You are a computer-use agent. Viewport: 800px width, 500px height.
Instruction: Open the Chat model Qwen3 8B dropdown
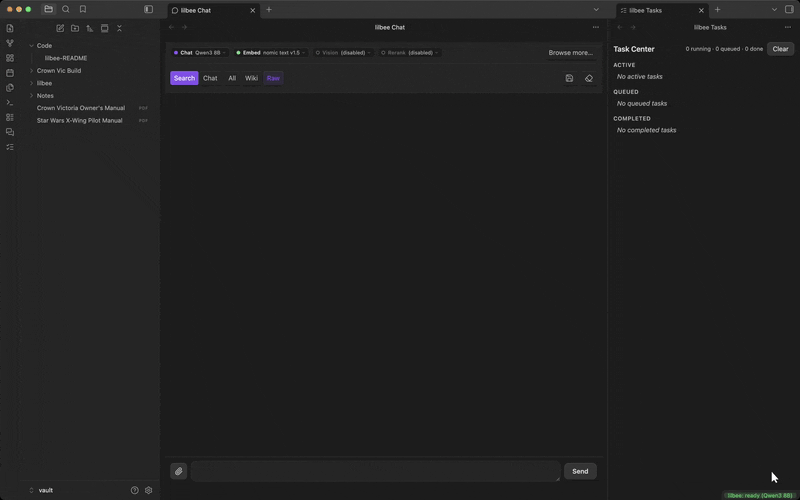tap(199, 53)
